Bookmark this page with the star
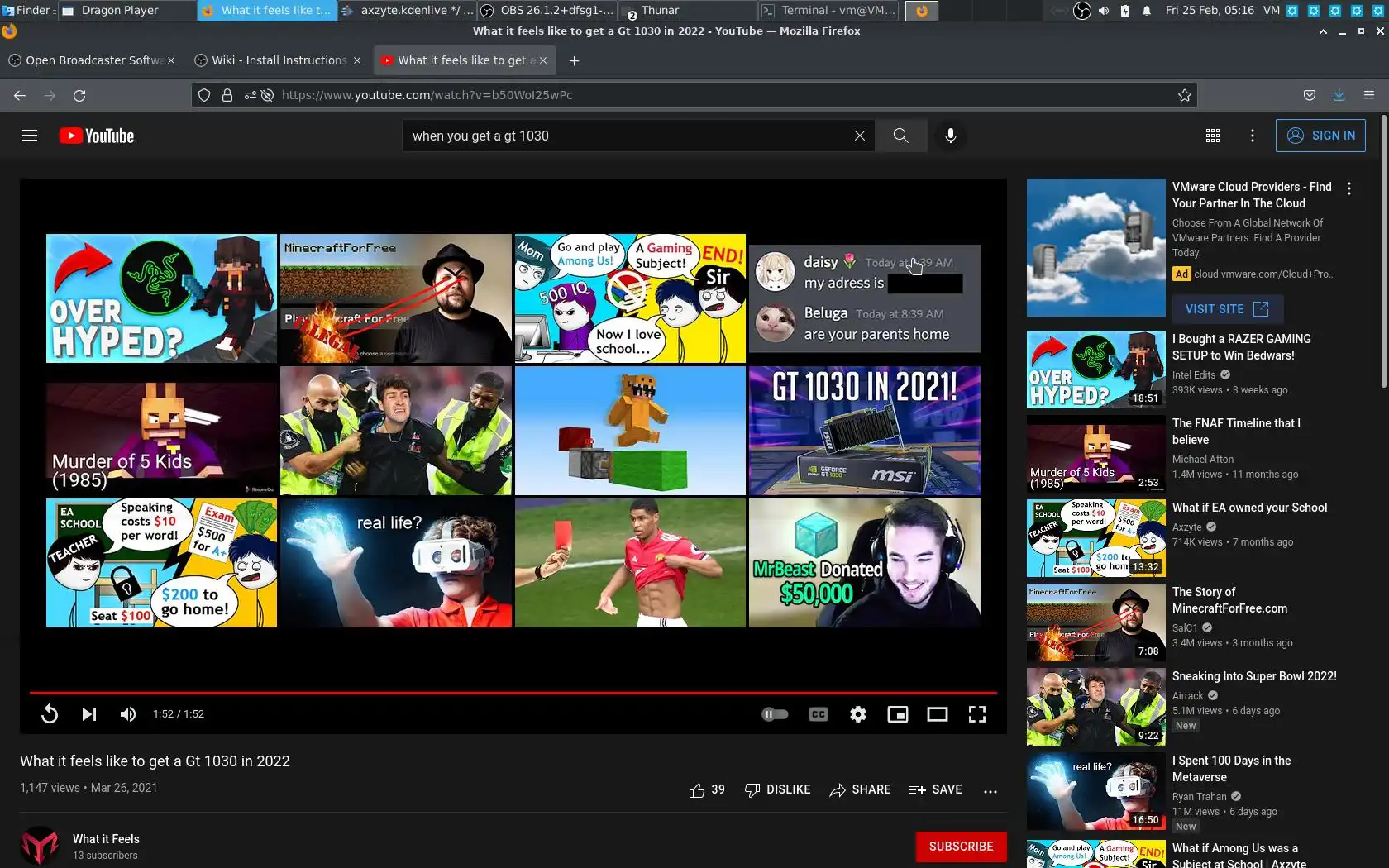Screen dimensions: 1389x868 coord(1185,96)
